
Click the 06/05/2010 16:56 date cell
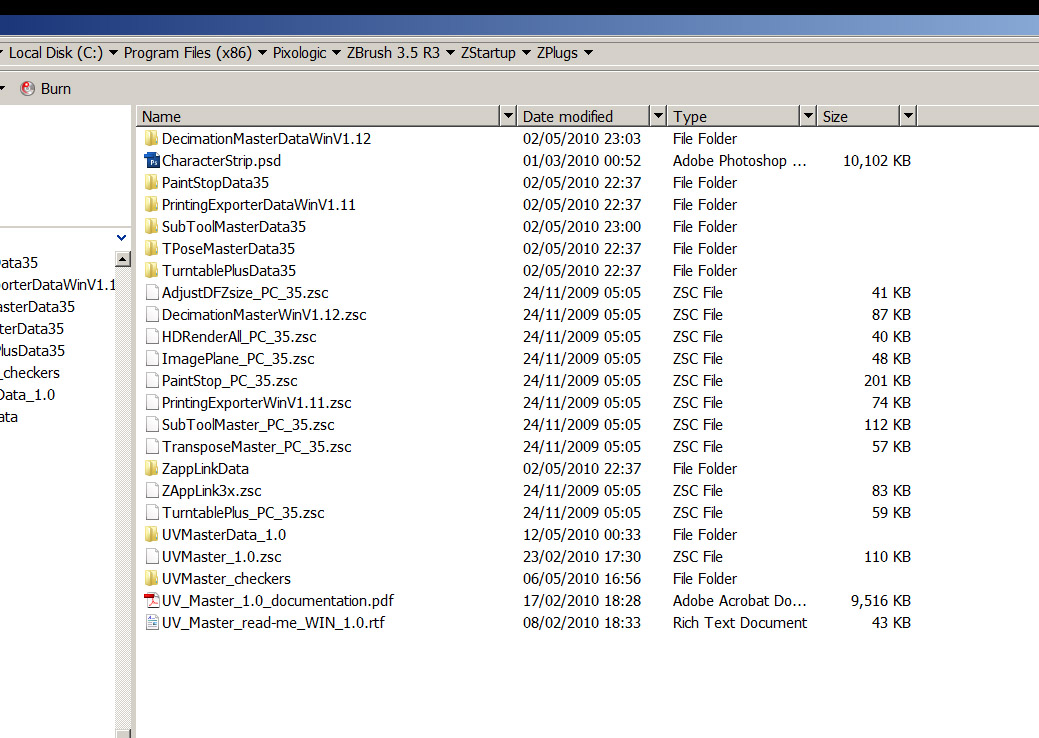[582, 578]
